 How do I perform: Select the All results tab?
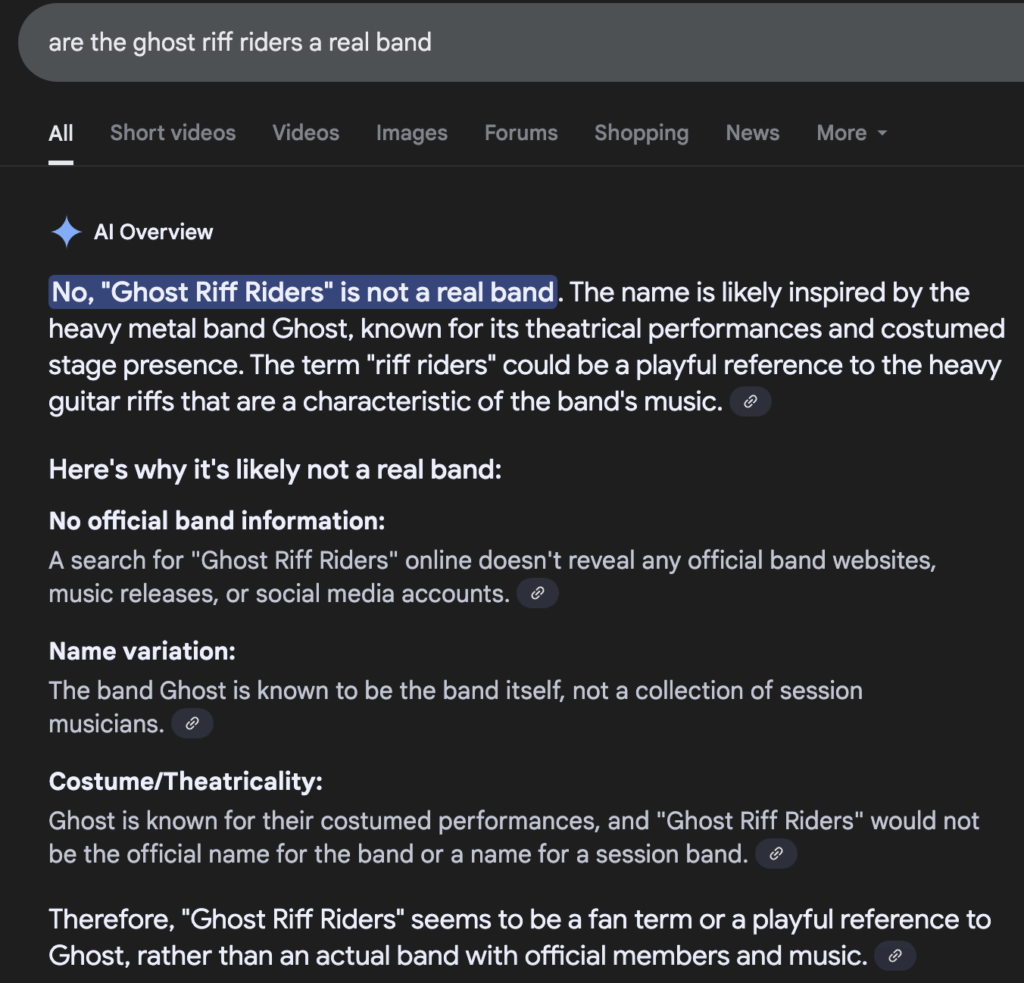coord(61,133)
